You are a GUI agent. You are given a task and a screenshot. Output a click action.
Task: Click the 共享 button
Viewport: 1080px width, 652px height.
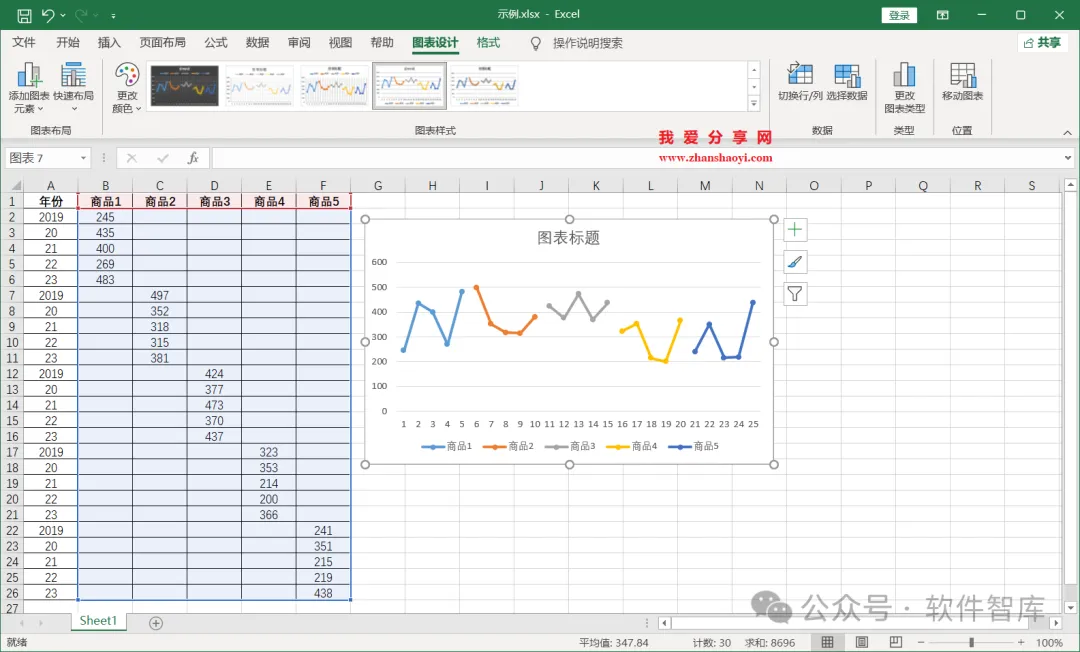(x=1042, y=43)
